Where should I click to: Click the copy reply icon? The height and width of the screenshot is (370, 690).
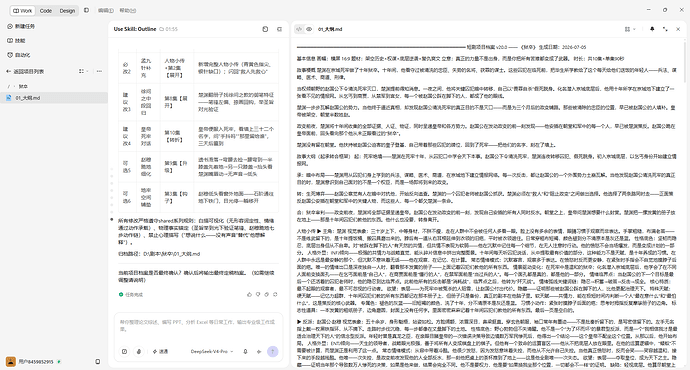266,294
